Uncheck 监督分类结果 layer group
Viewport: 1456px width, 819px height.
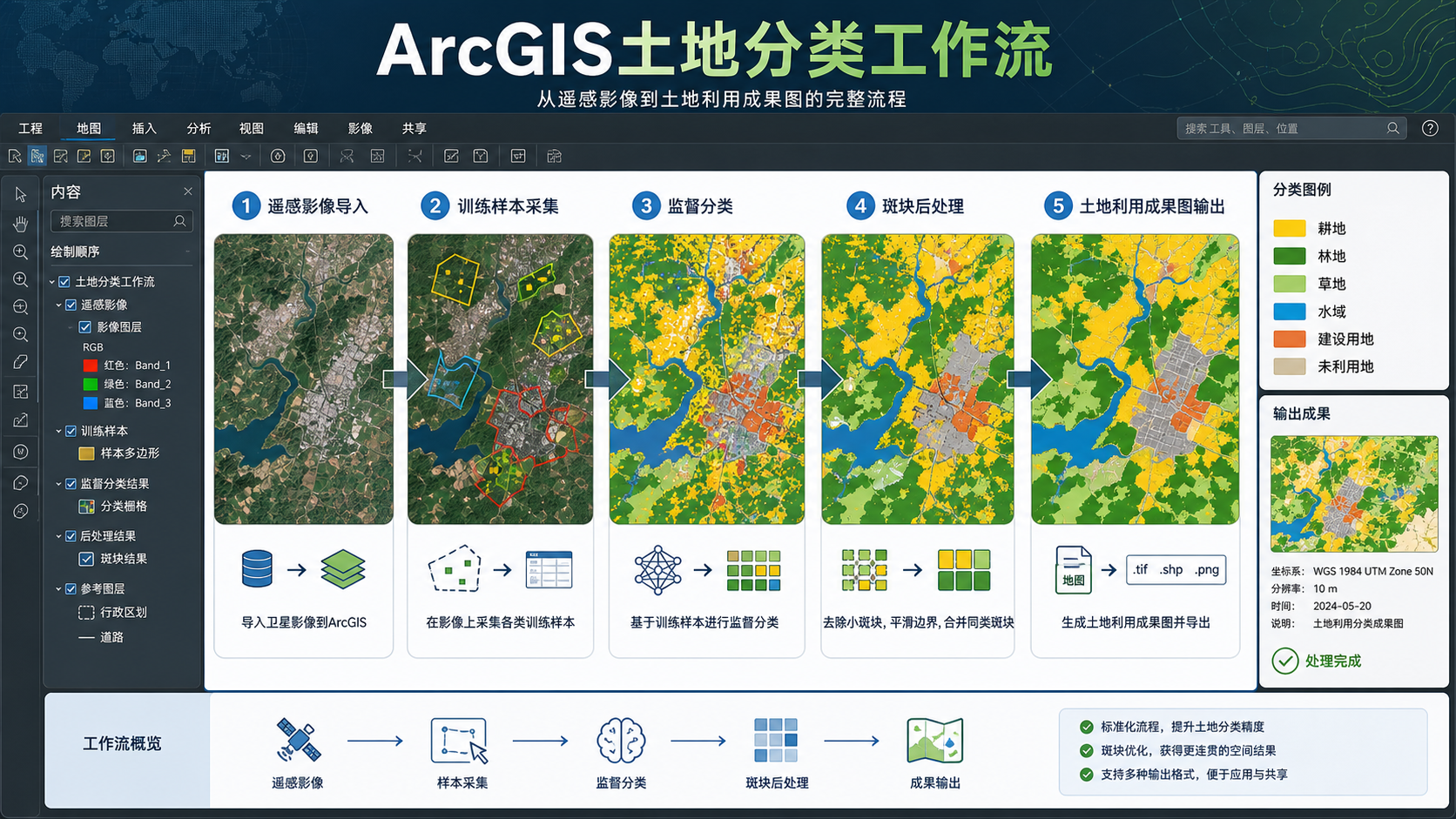[x=71, y=484]
